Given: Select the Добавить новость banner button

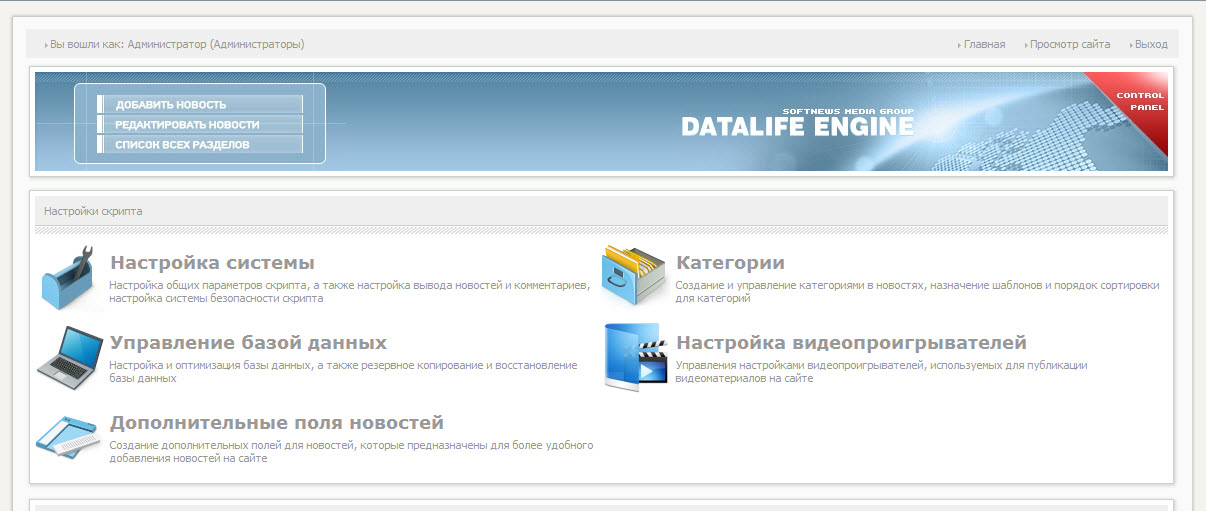Looking at the screenshot, I should click(200, 104).
